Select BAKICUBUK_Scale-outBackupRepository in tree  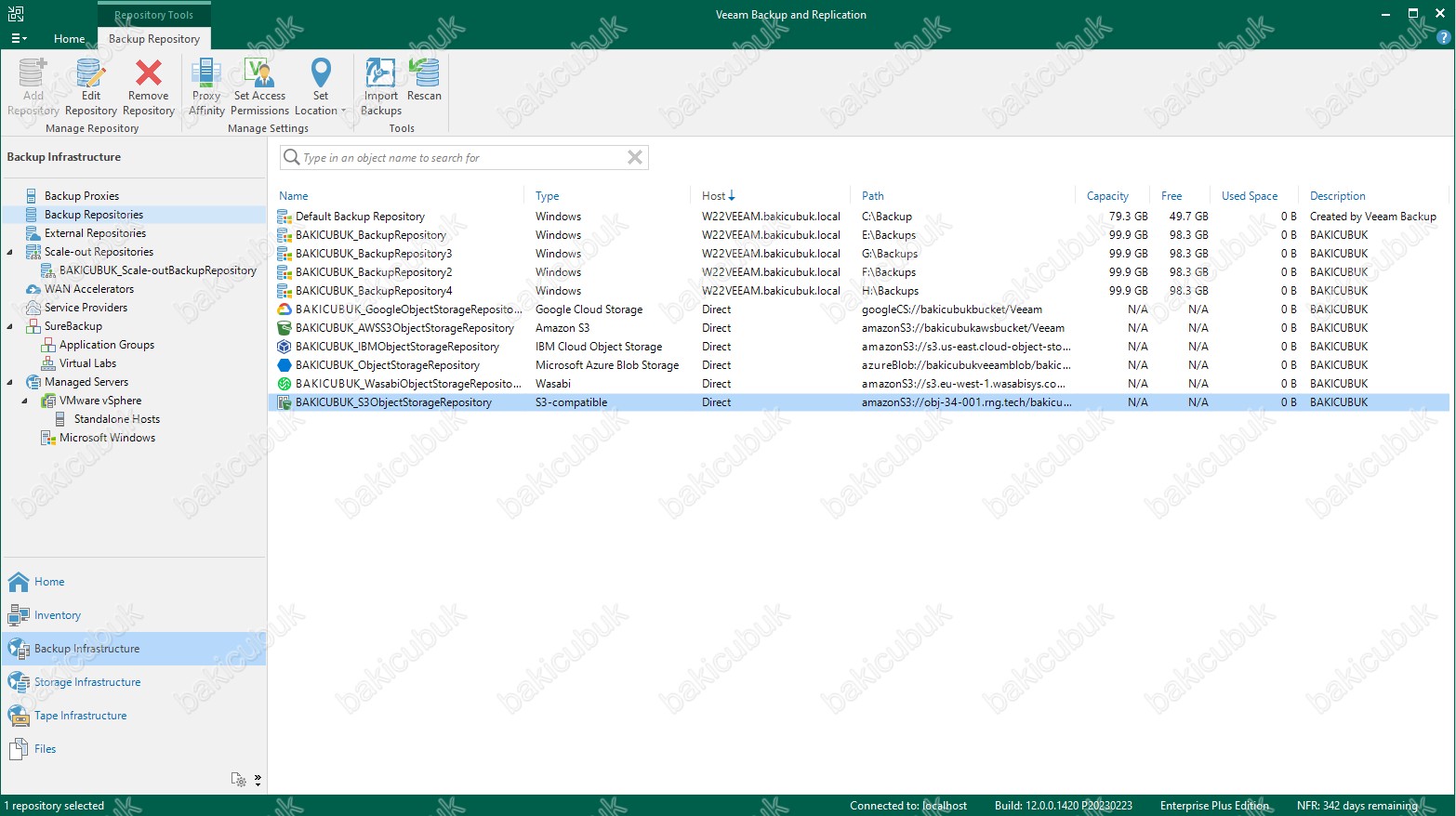pyautogui.click(x=158, y=270)
